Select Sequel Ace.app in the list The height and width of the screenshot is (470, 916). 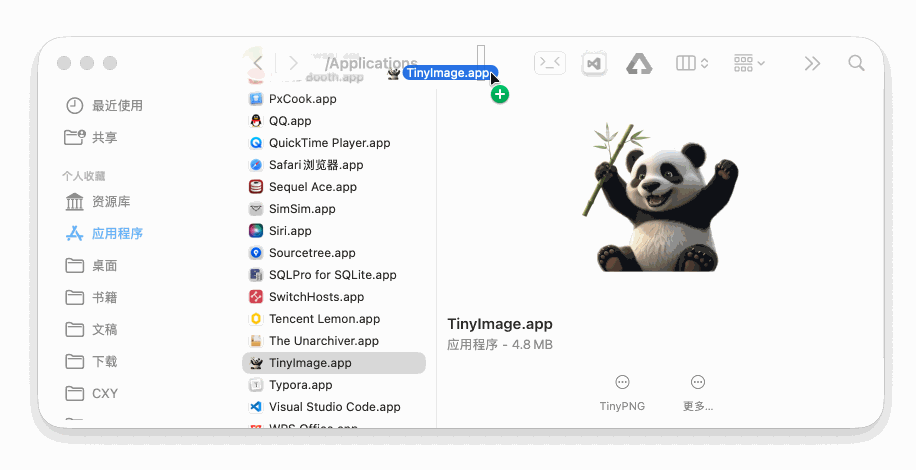click(x=334, y=187)
